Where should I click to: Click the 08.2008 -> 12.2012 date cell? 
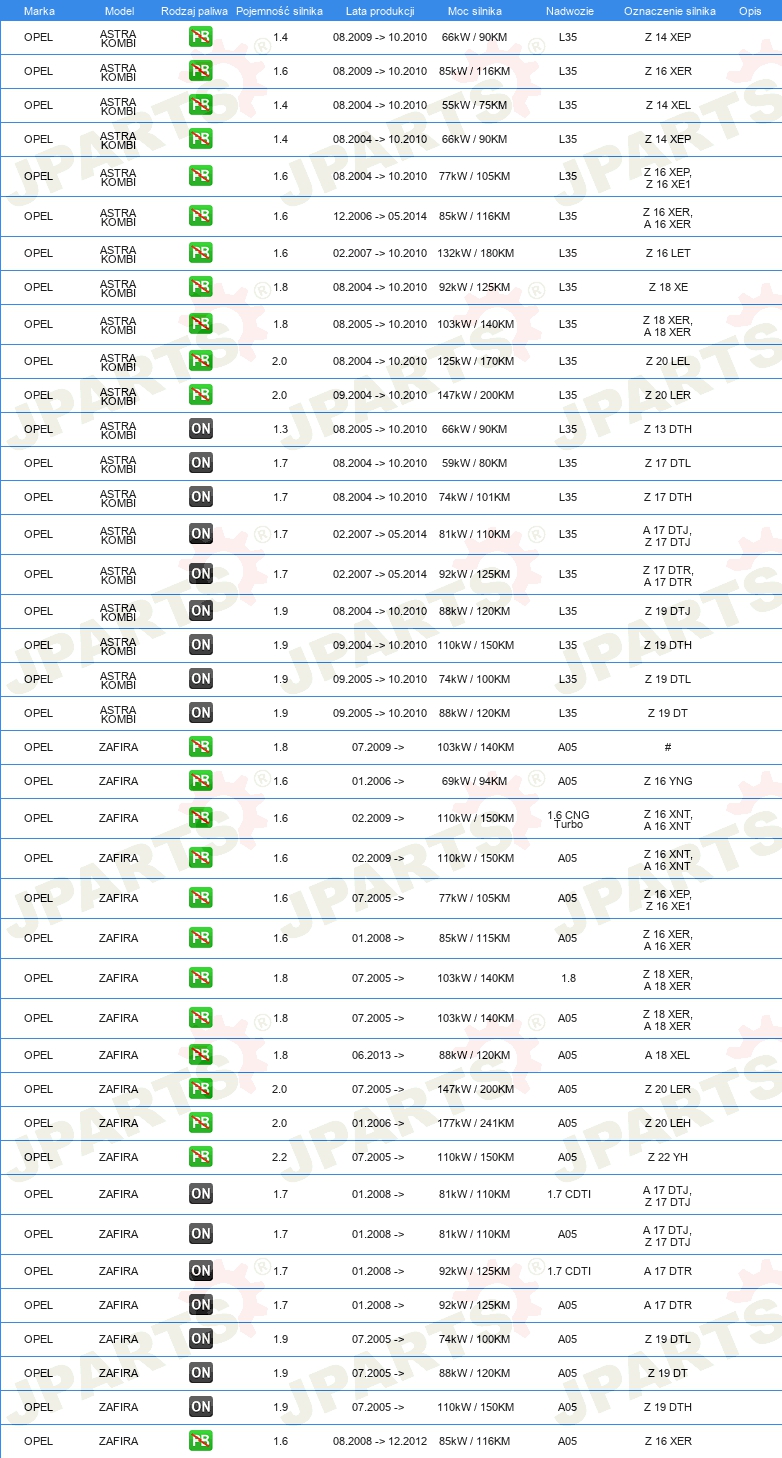[380, 1441]
